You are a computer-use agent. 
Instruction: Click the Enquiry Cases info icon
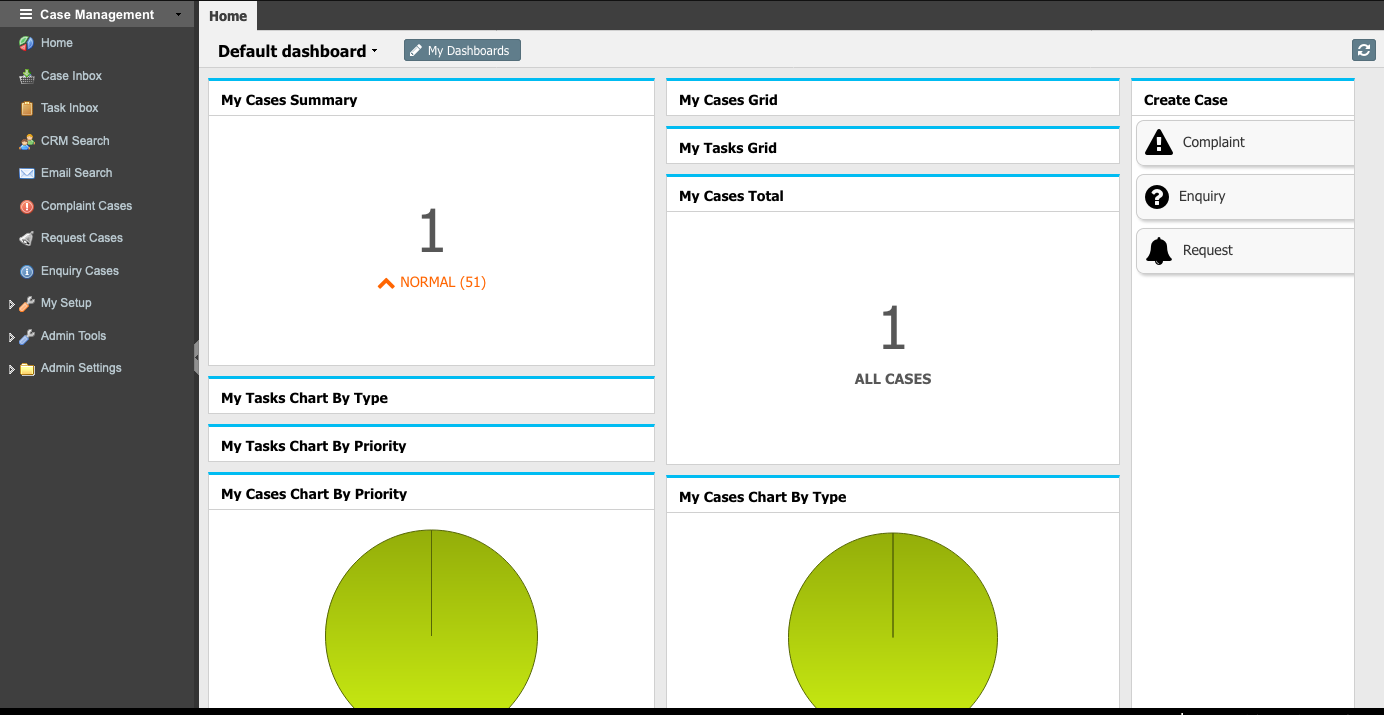27,271
